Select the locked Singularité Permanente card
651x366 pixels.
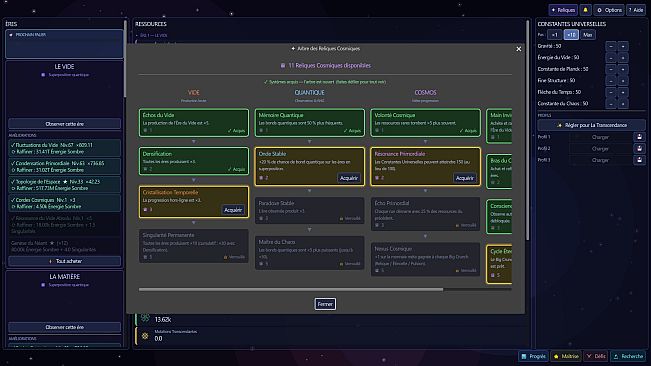click(194, 246)
